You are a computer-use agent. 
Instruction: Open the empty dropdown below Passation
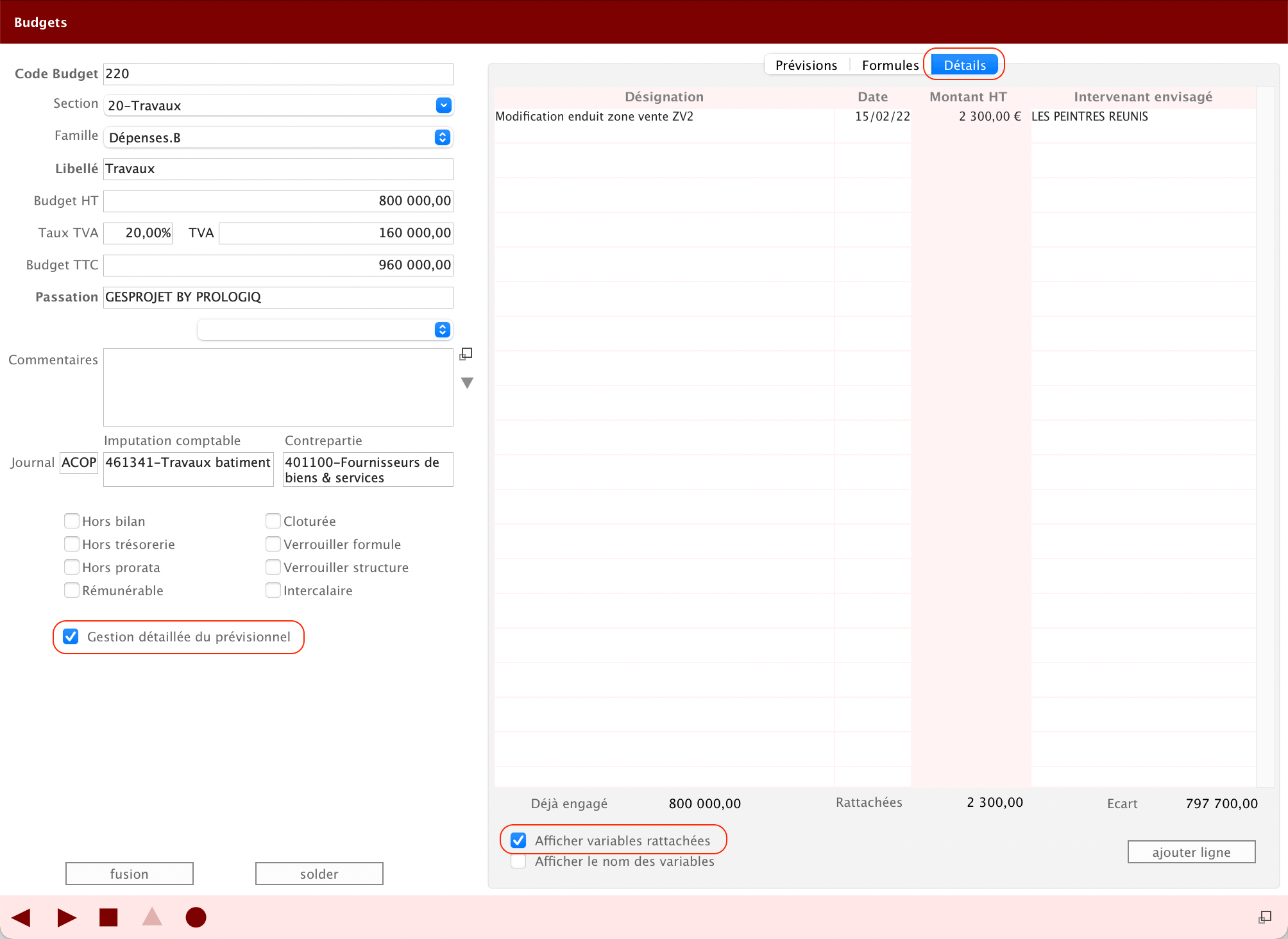pyautogui.click(x=325, y=330)
